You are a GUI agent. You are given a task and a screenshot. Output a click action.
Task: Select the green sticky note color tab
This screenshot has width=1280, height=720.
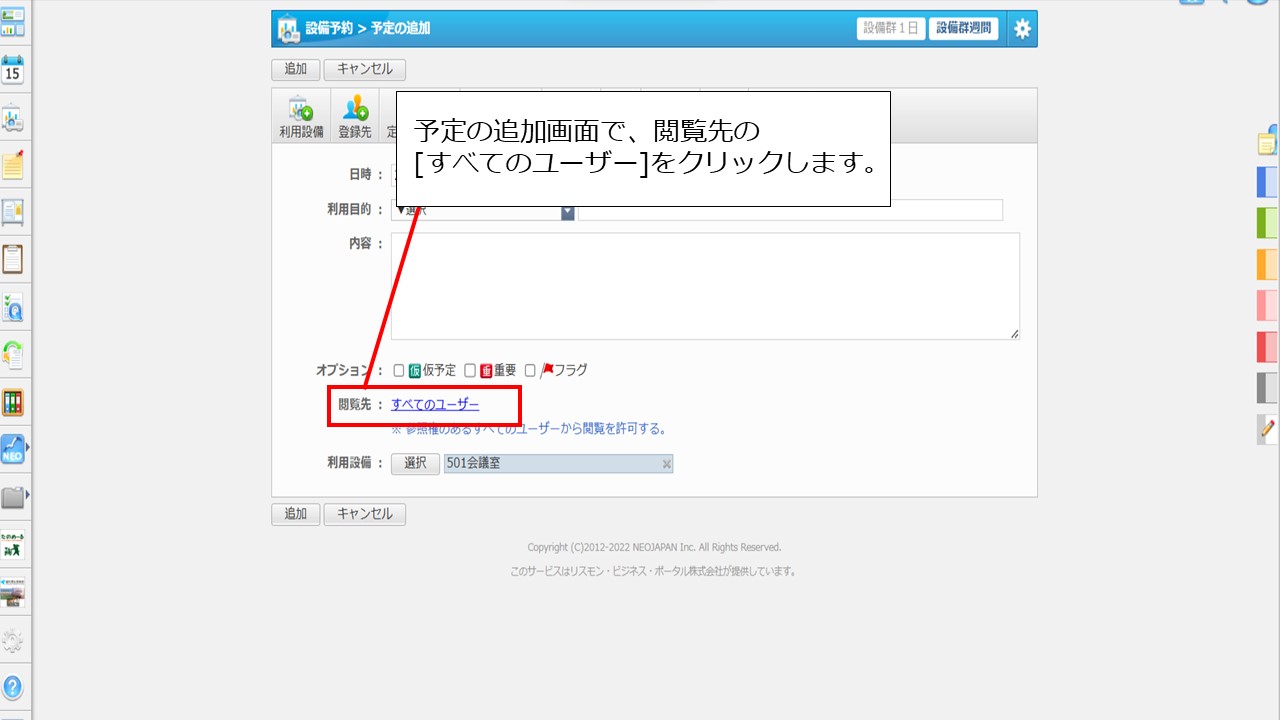click(x=1267, y=222)
